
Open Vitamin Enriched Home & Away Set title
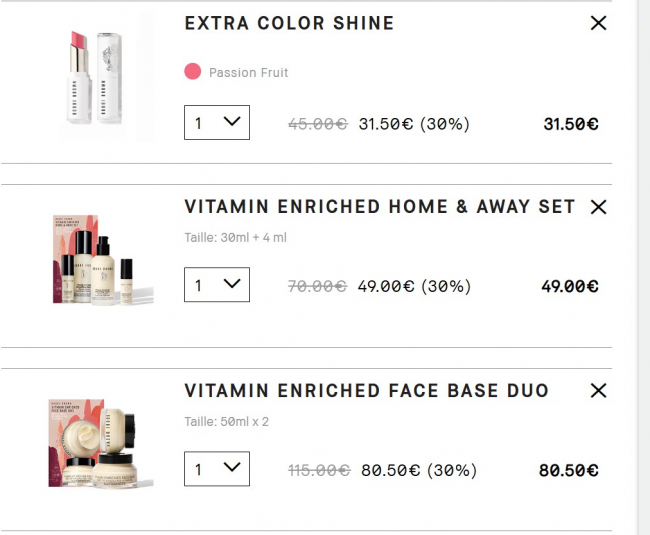pos(379,207)
